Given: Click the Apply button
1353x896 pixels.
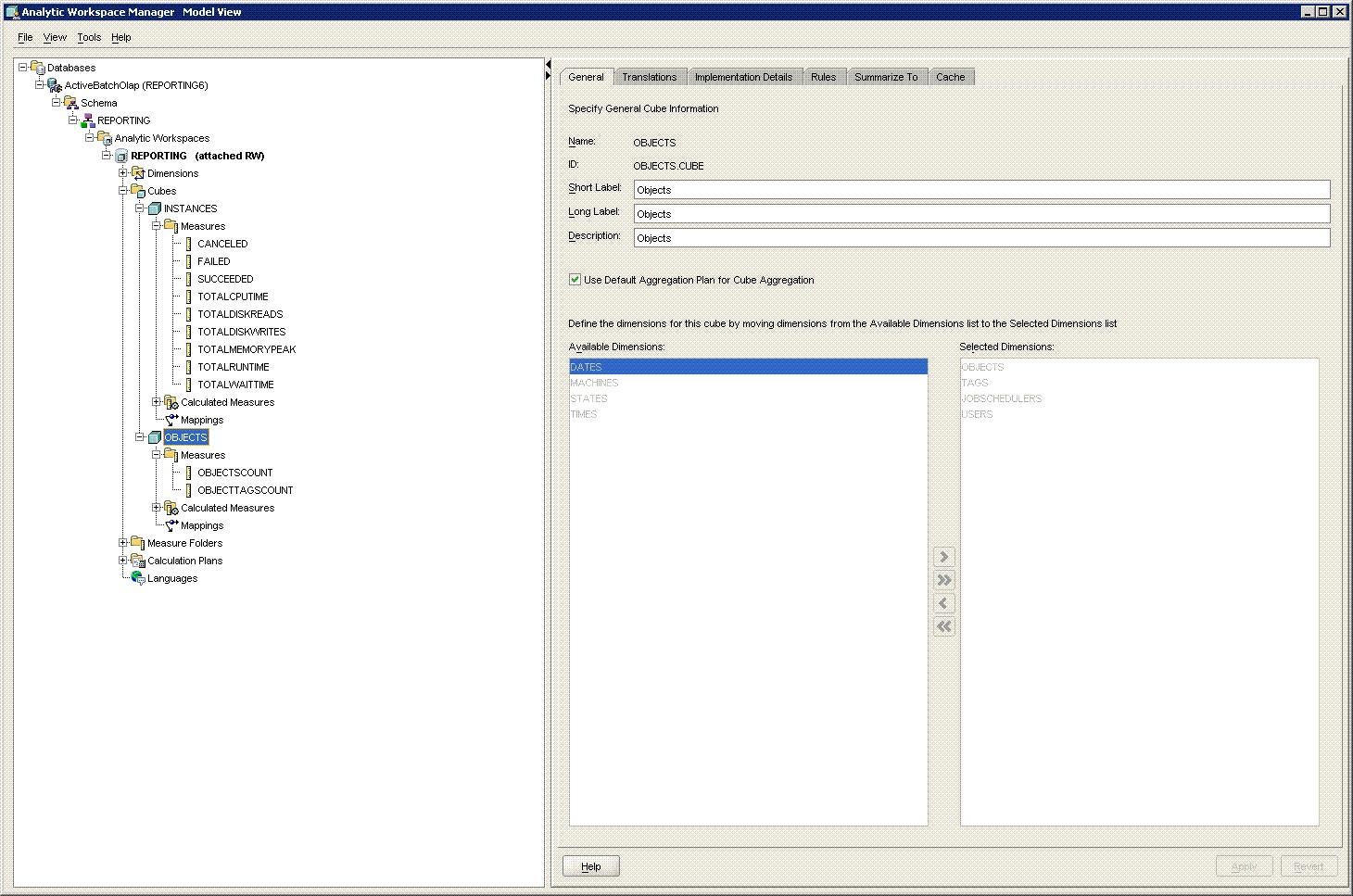Looking at the screenshot, I should click(x=1245, y=866).
